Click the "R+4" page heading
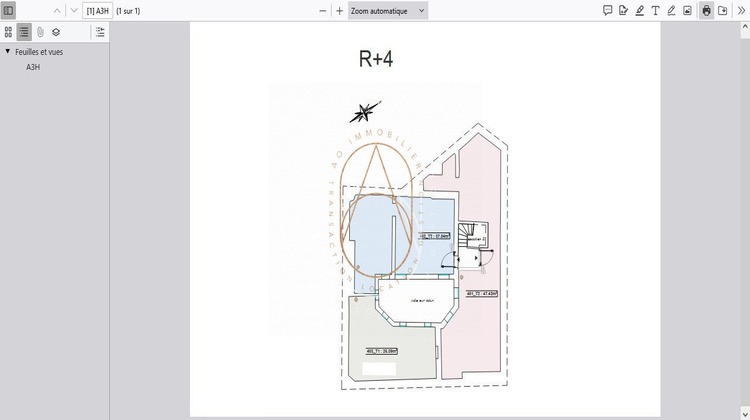The width and height of the screenshot is (750, 420). coord(376,59)
